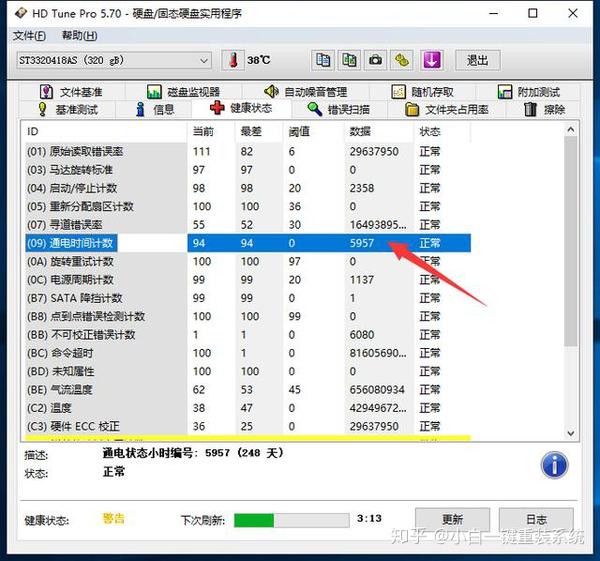Click the camera save screenshot icon
This screenshot has height=561, width=600.
point(375,60)
